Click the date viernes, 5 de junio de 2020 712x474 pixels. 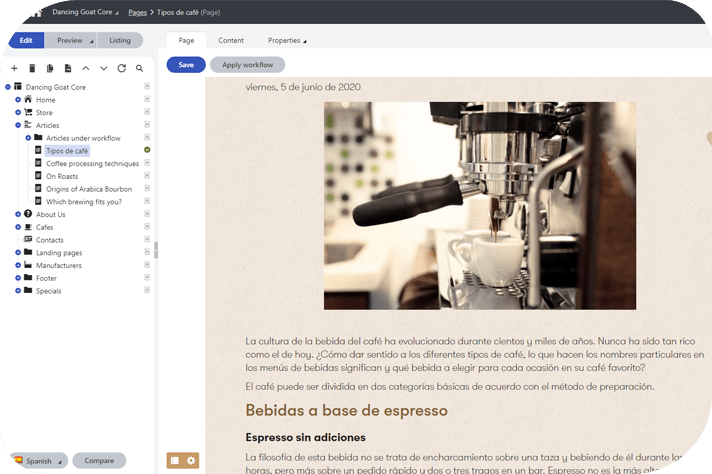click(x=303, y=87)
